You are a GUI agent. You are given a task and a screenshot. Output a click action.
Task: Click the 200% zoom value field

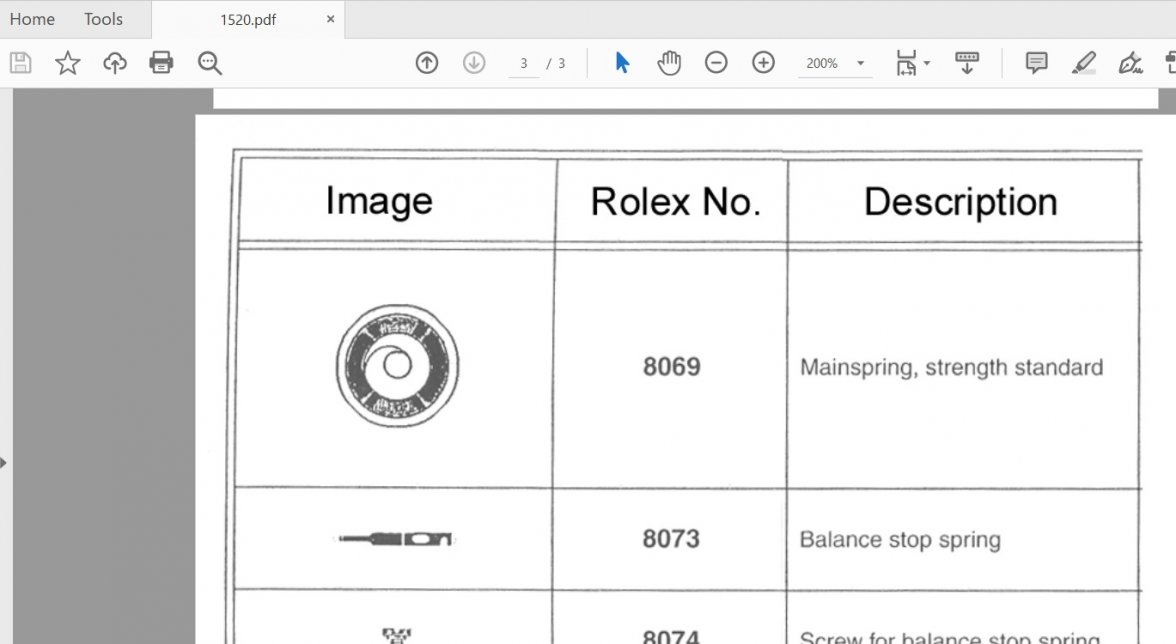click(822, 64)
